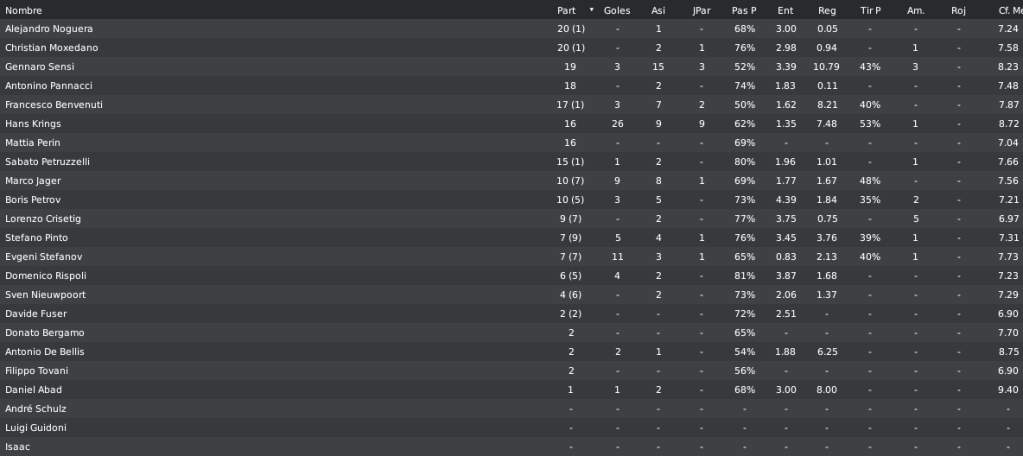Select the Gennaro Sensi row
The width and height of the screenshot is (1023, 456).
pos(512,67)
